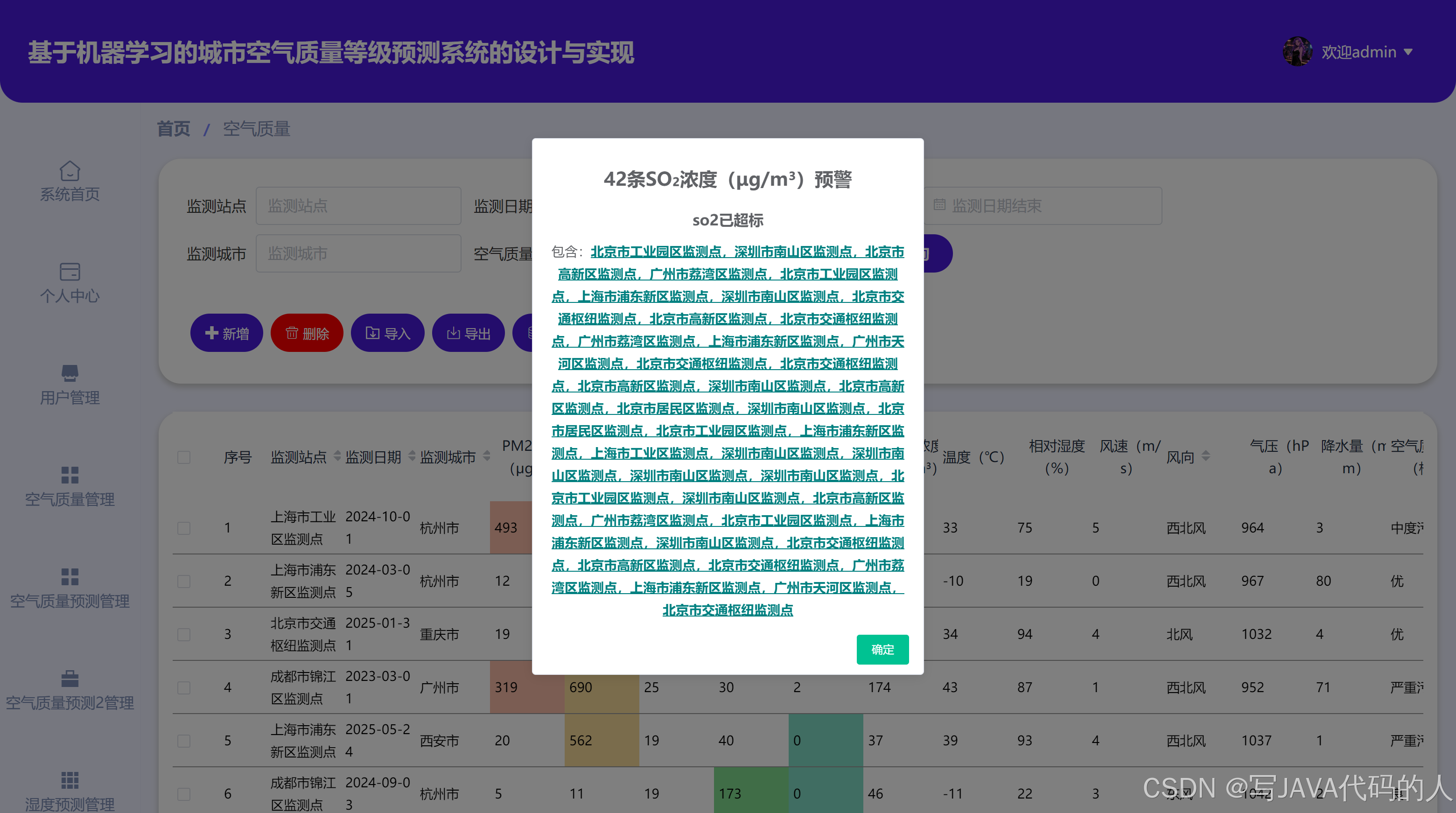Click the 监测日期结束 date field
The height and width of the screenshot is (813, 1456).
coord(1043,206)
